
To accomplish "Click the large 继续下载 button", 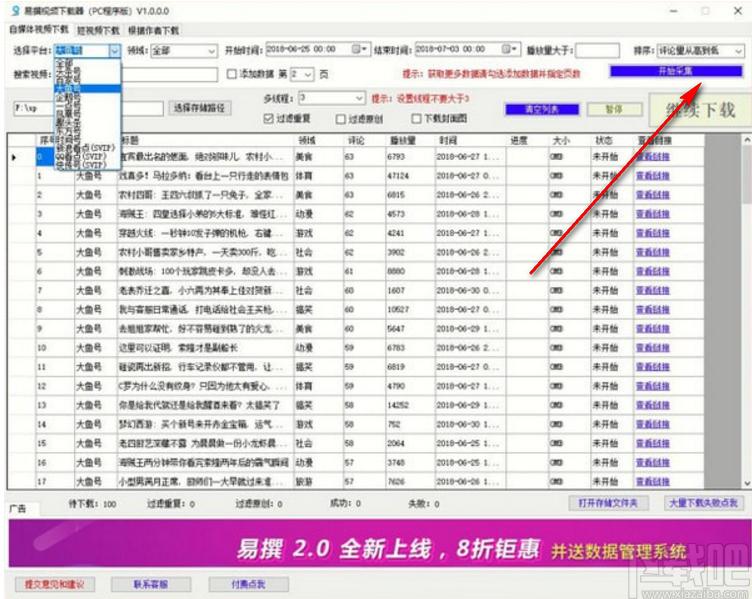I will [700, 110].
